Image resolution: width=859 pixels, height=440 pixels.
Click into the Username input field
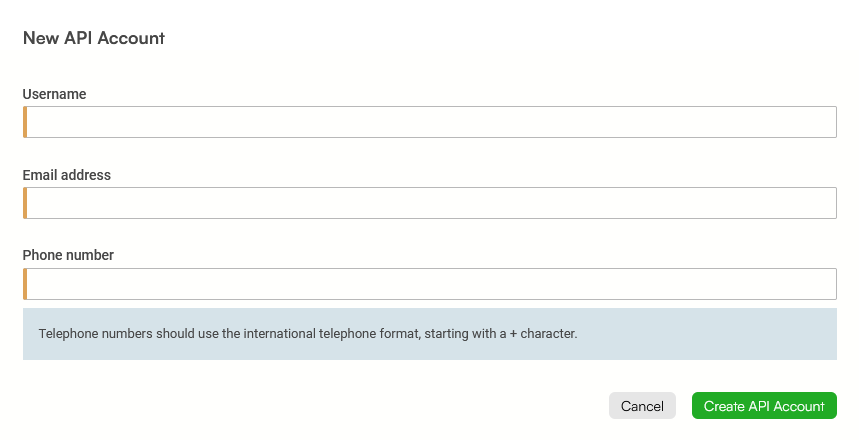click(430, 122)
